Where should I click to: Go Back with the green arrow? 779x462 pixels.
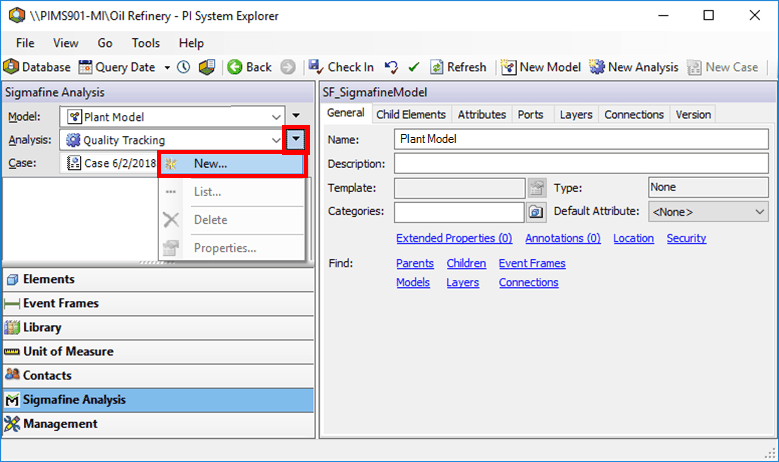(249, 67)
